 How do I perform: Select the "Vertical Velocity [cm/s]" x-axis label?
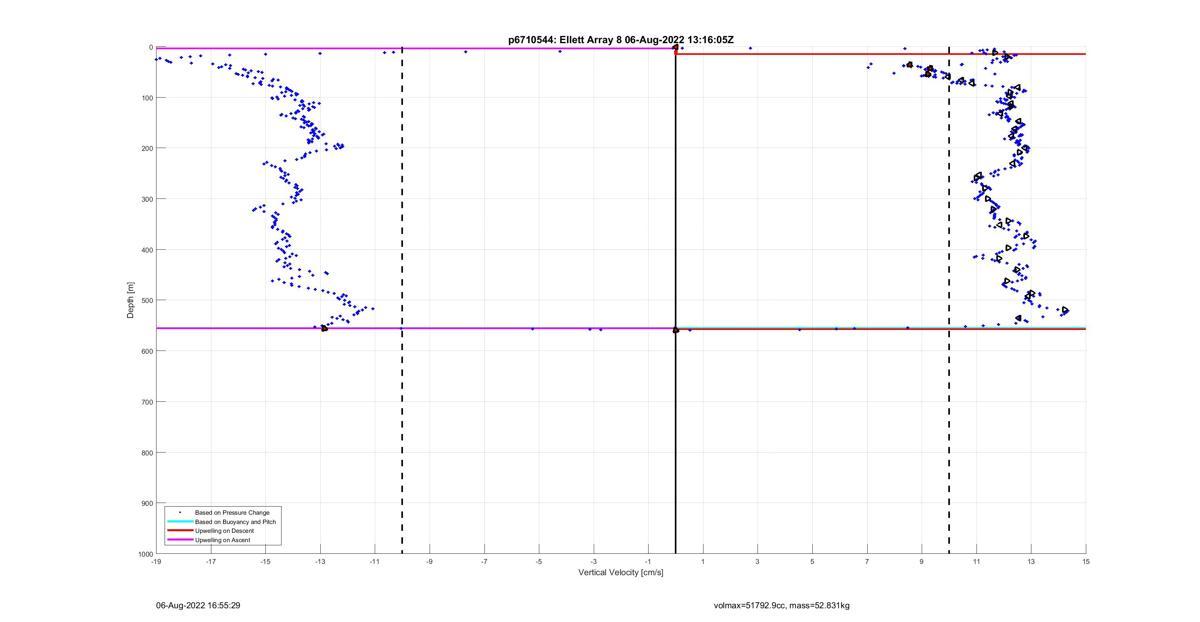(621, 572)
